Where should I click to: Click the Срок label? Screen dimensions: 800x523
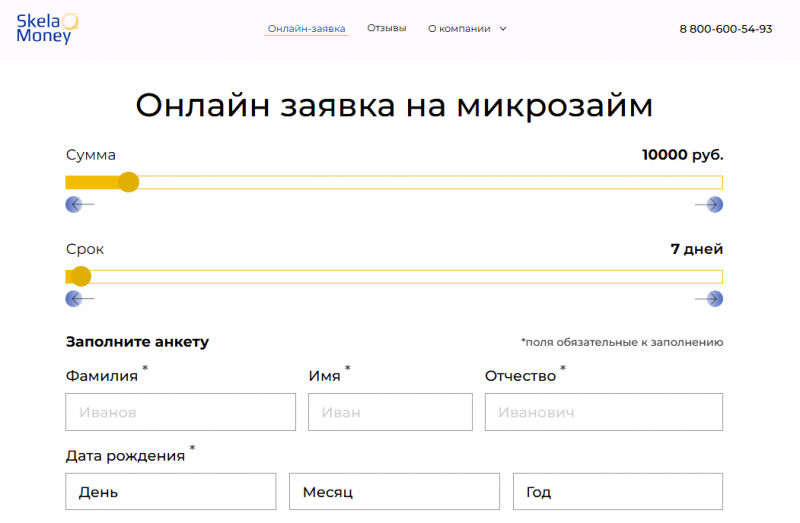85,250
